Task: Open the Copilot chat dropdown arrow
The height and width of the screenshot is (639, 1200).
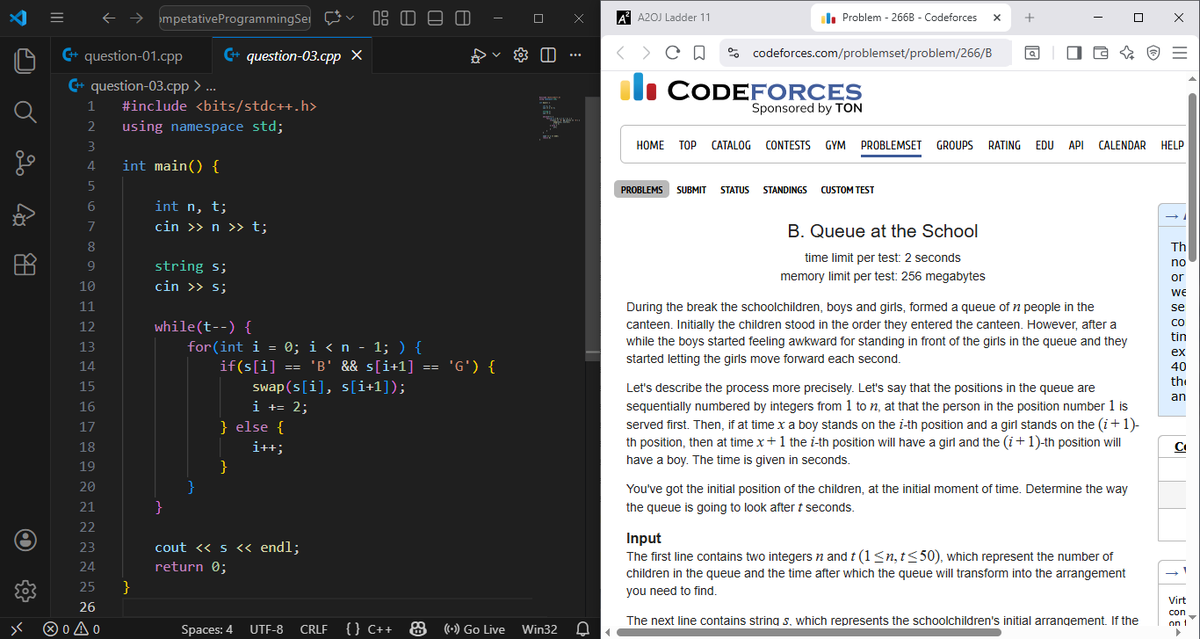Action: click(352, 18)
